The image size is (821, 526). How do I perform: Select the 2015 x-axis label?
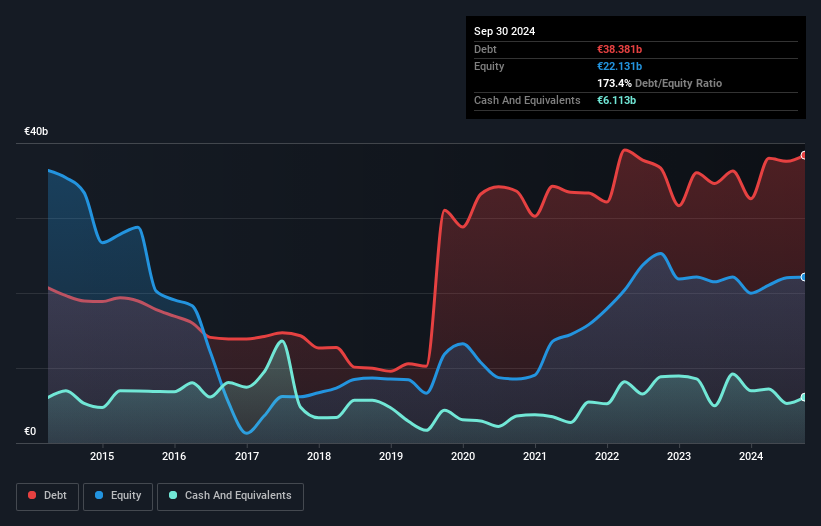tap(102, 456)
